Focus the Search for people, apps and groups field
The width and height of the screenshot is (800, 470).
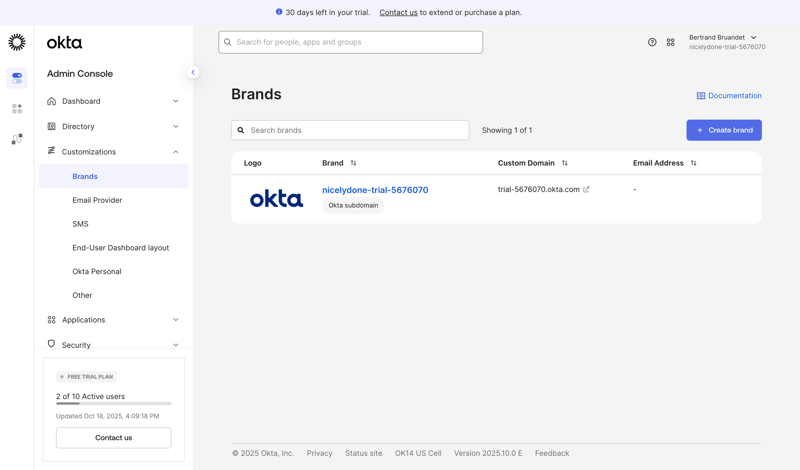point(351,42)
